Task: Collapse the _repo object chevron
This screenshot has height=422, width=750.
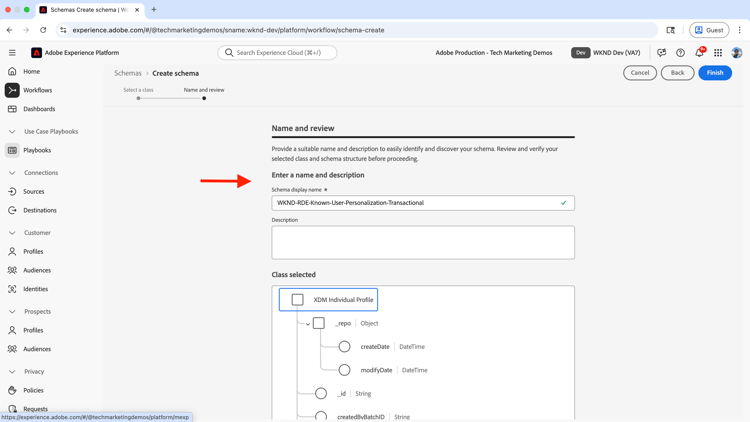Action: [x=308, y=324]
